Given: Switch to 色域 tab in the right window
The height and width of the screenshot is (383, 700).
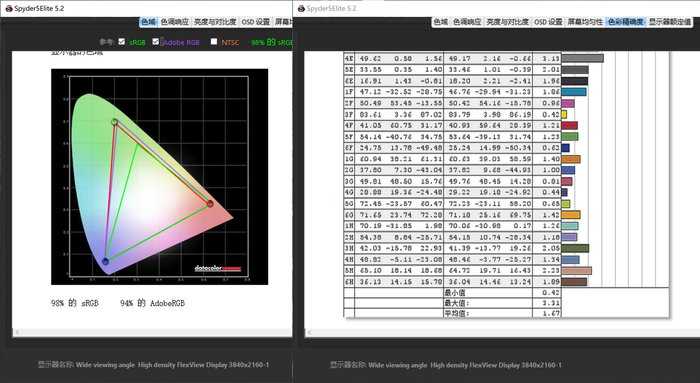Looking at the screenshot, I should [441, 22].
